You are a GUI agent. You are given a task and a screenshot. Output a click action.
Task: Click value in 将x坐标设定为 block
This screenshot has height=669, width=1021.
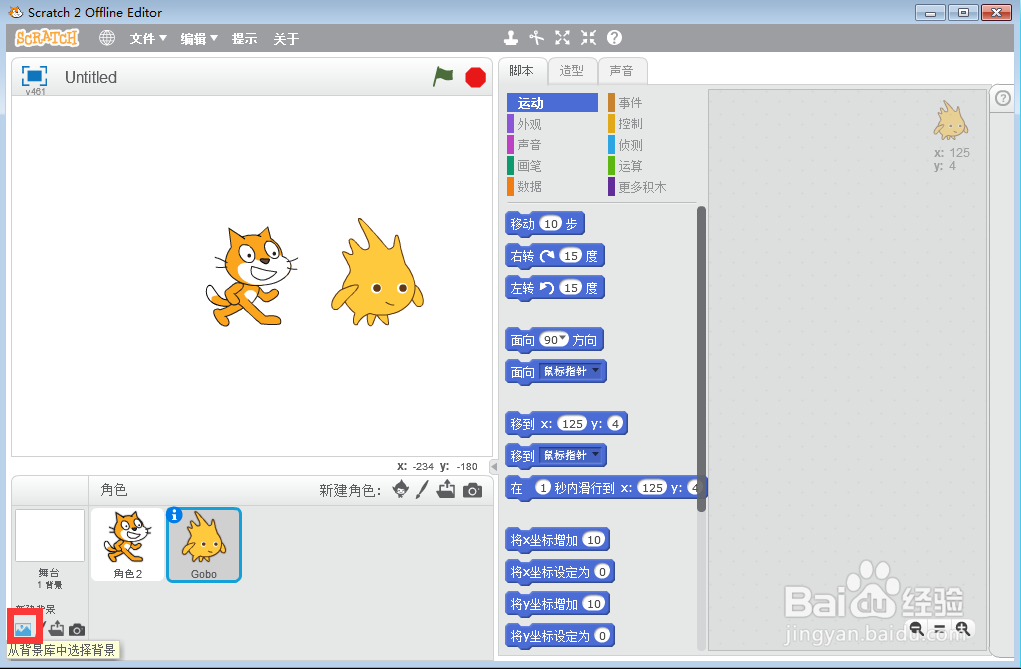point(602,572)
